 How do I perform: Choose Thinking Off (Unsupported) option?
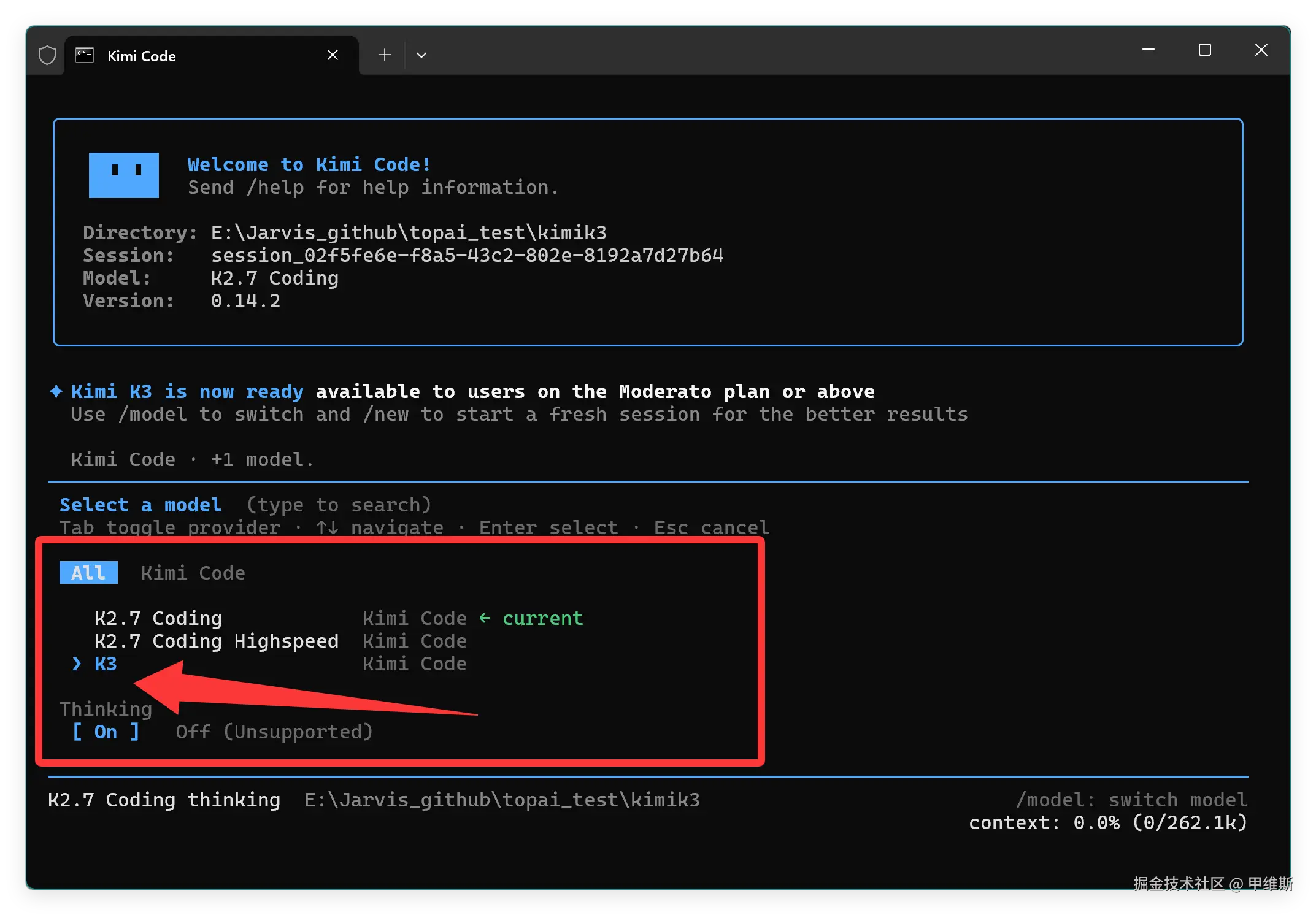(274, 732)
